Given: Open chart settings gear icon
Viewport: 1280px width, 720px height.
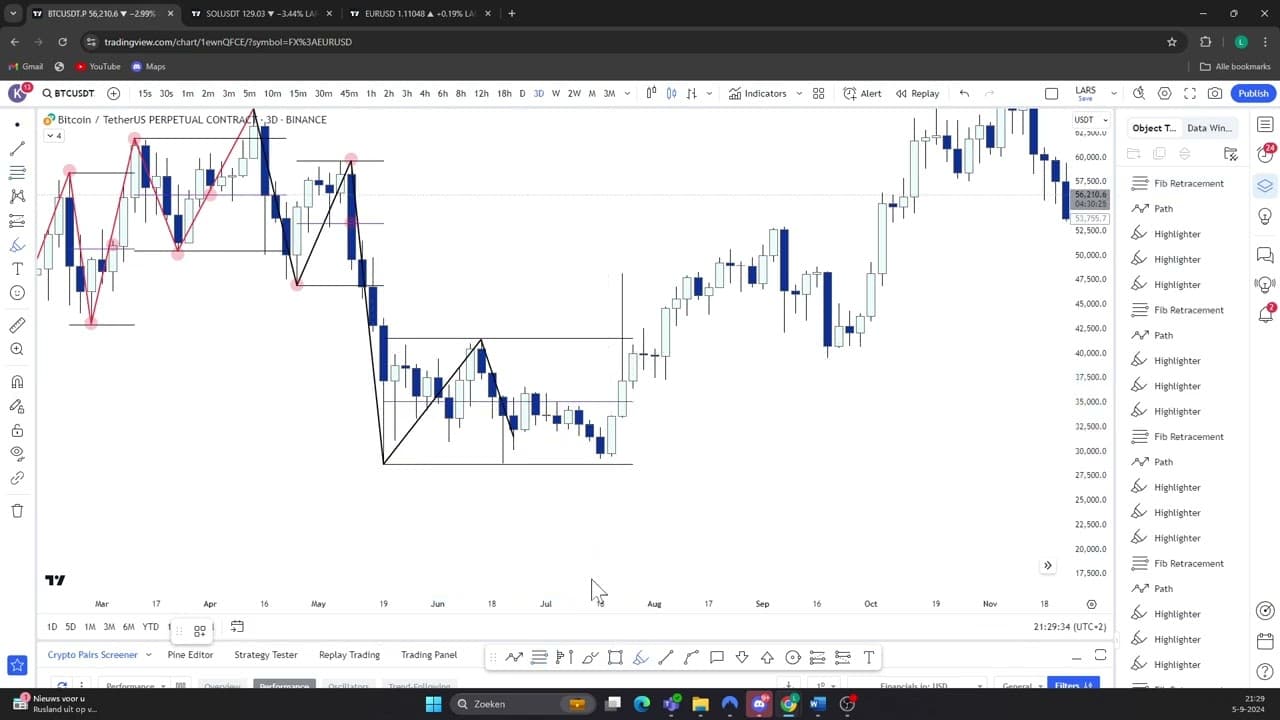Looking at the screenshot, I should click(1164, 93).
